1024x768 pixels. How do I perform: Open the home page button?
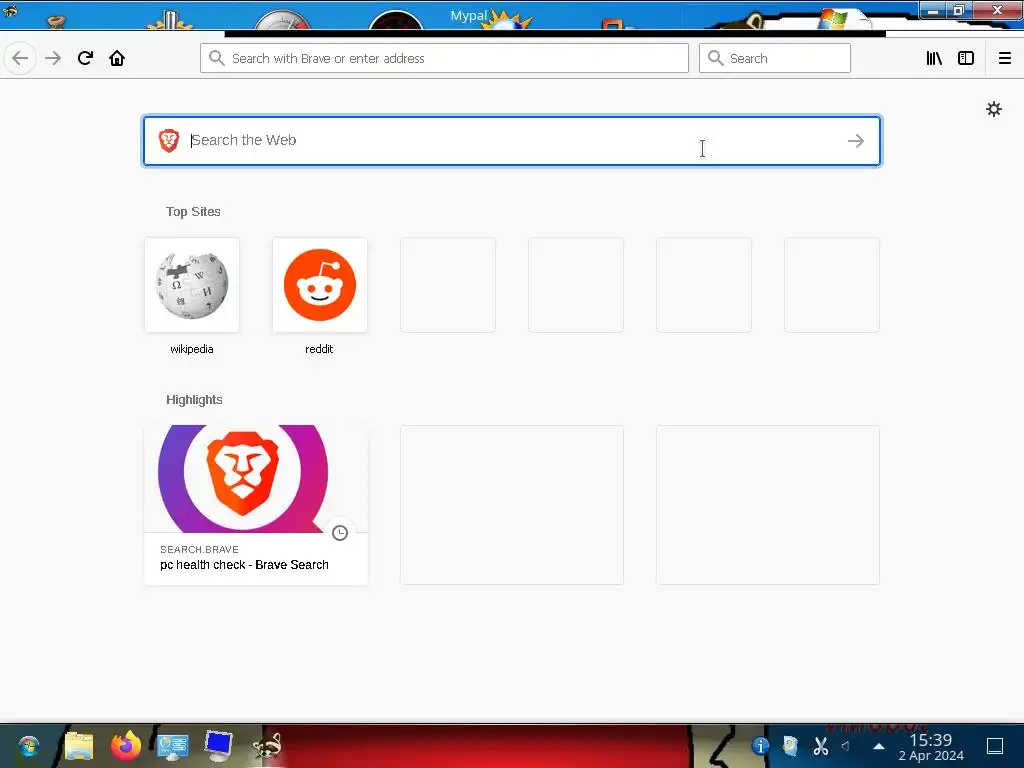117,58
